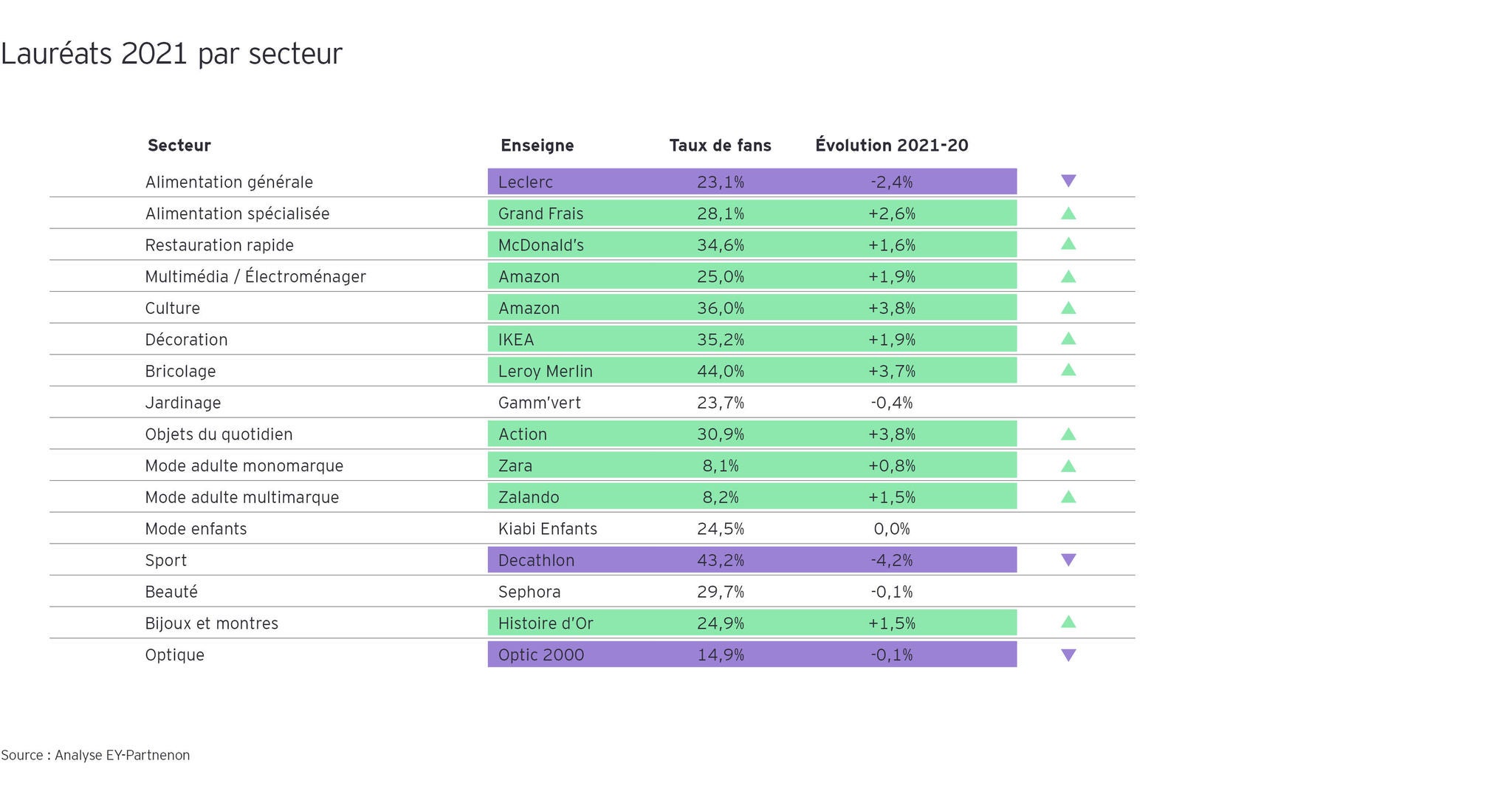This screenshot has height=803, width=1512.
Task: Click the Sephora brand cell
Action: (x=529, y=592)
